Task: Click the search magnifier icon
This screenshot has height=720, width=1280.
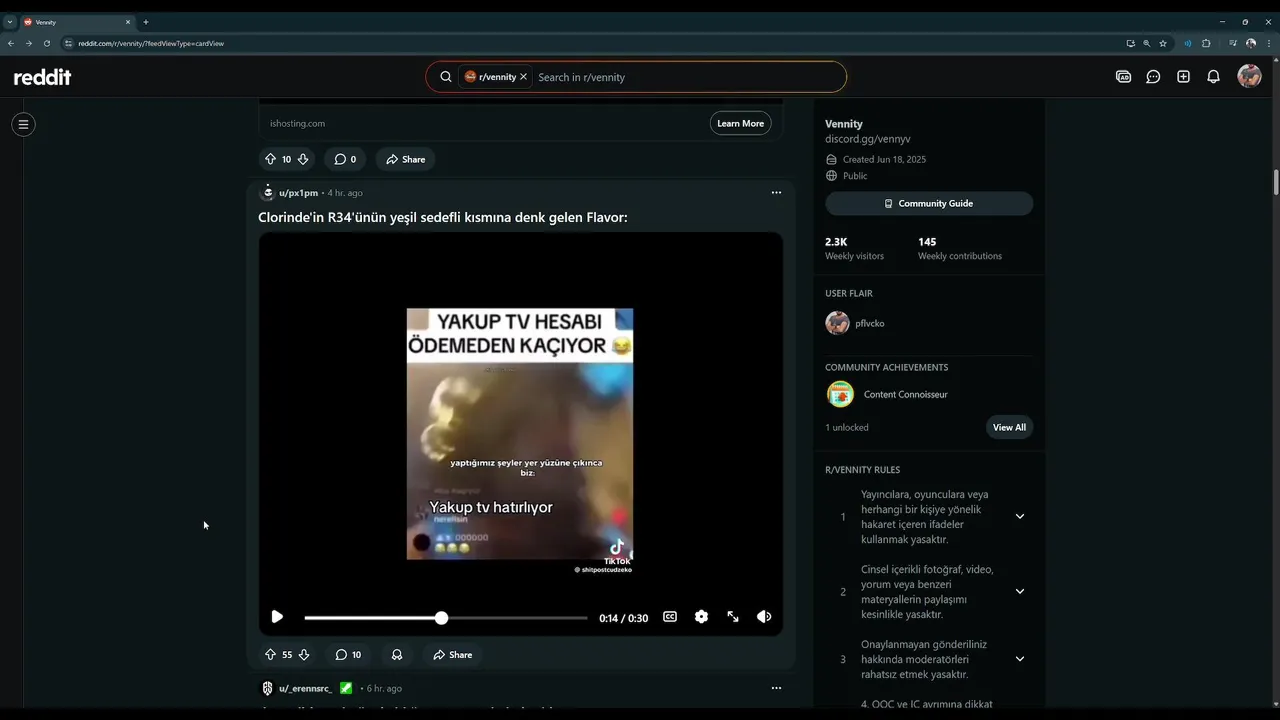Action: [x=446, y=77]
